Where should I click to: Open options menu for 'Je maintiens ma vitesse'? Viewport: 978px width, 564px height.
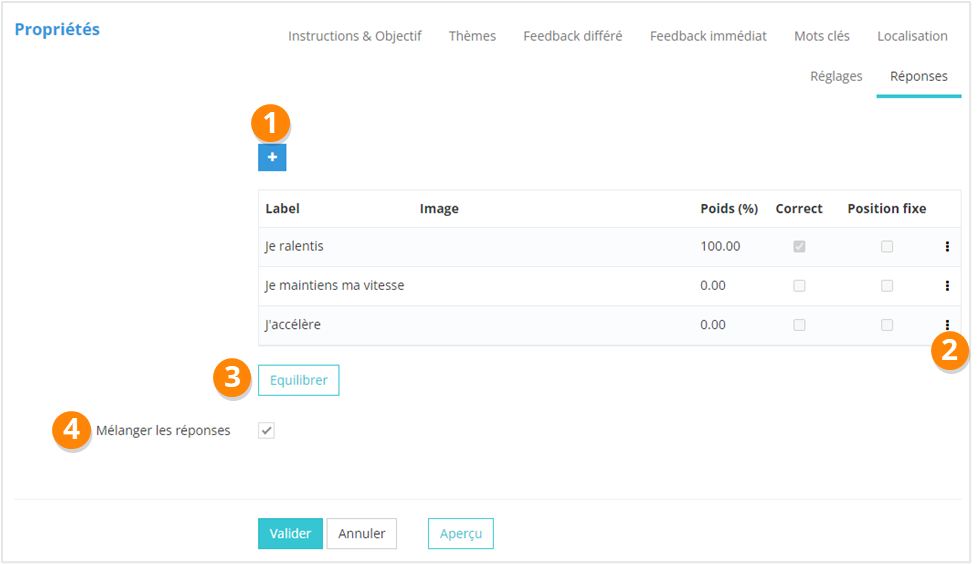pyautogui.click(x=946, y=286)
